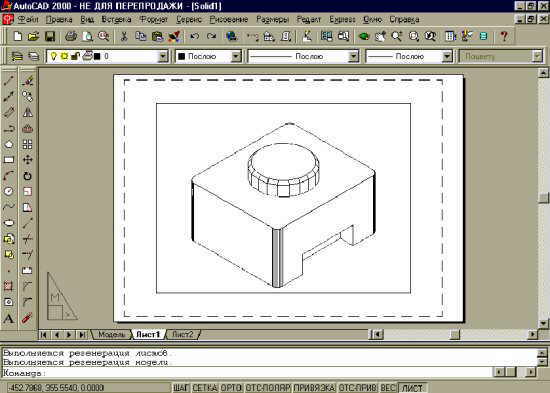Click the Zoom Previous icon
The width and height of the screenshot is (550, 393).
430,36
